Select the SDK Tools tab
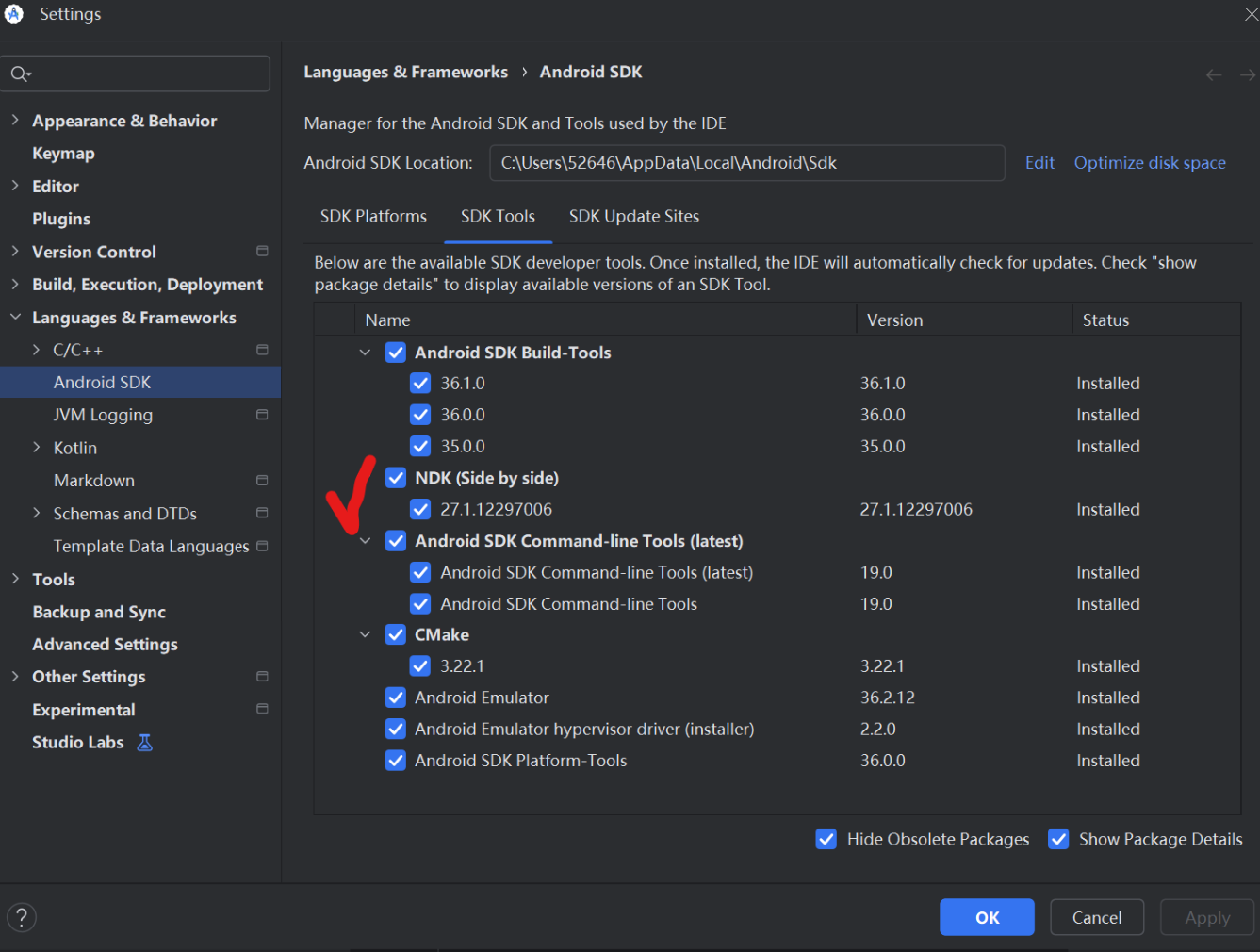1260x952 pixels. (x=498, y=216)
